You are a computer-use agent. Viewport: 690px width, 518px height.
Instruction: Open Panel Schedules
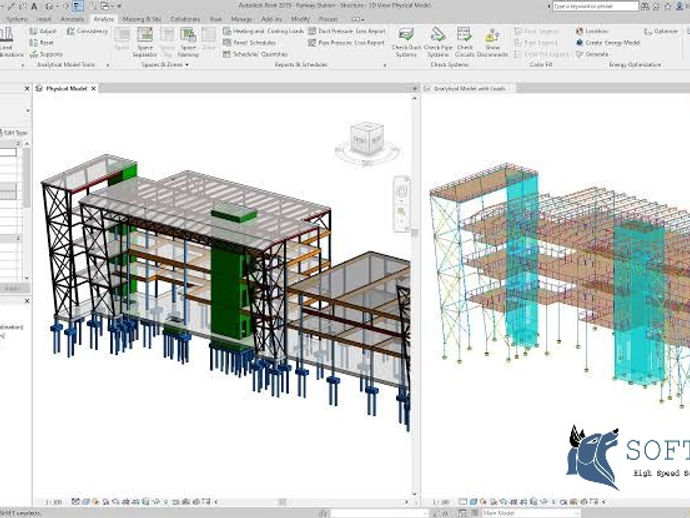[x=250, y=43]
